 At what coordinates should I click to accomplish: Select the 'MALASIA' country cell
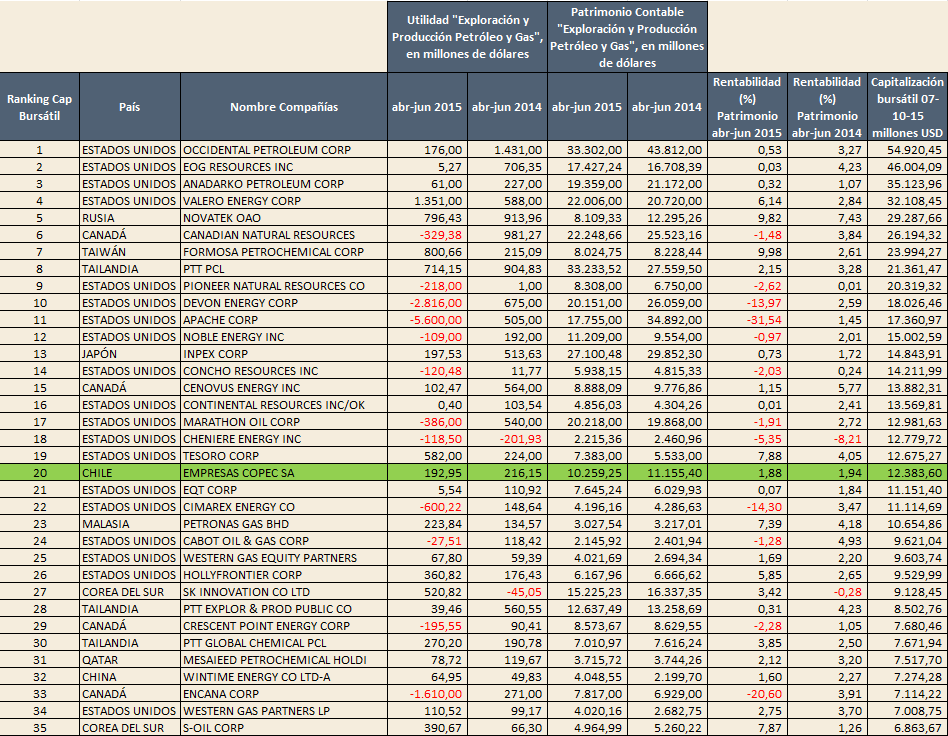click(129, 524)
